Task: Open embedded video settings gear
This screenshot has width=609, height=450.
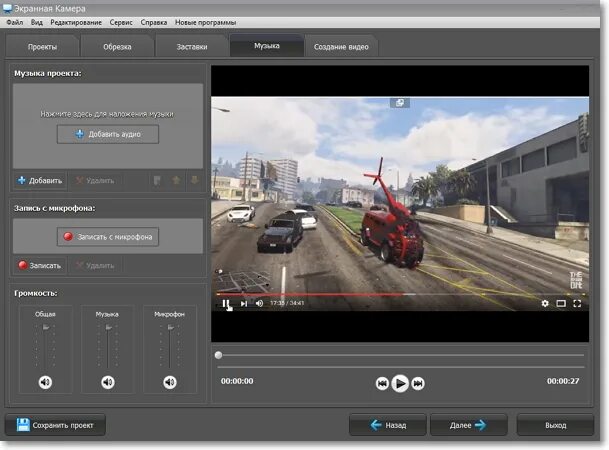Action: click(545, 303)
